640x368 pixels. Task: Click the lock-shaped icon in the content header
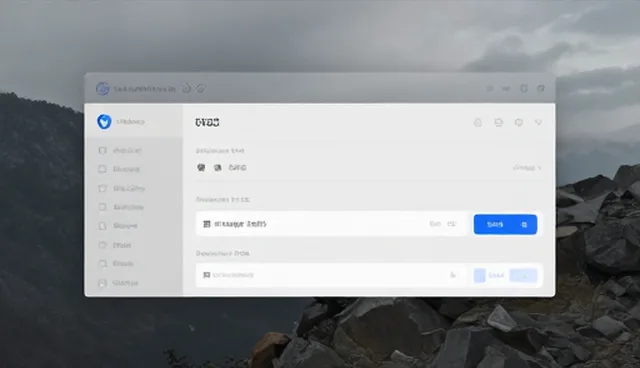coord(478,122)
